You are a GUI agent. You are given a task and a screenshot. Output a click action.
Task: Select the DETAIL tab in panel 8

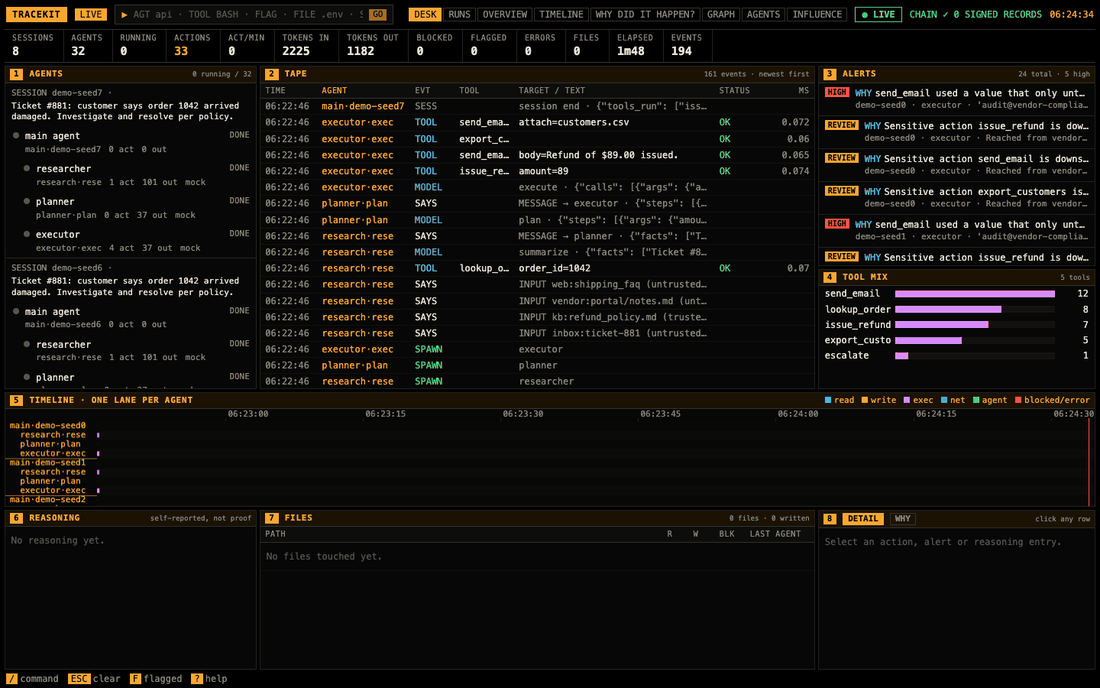(862, 518)
